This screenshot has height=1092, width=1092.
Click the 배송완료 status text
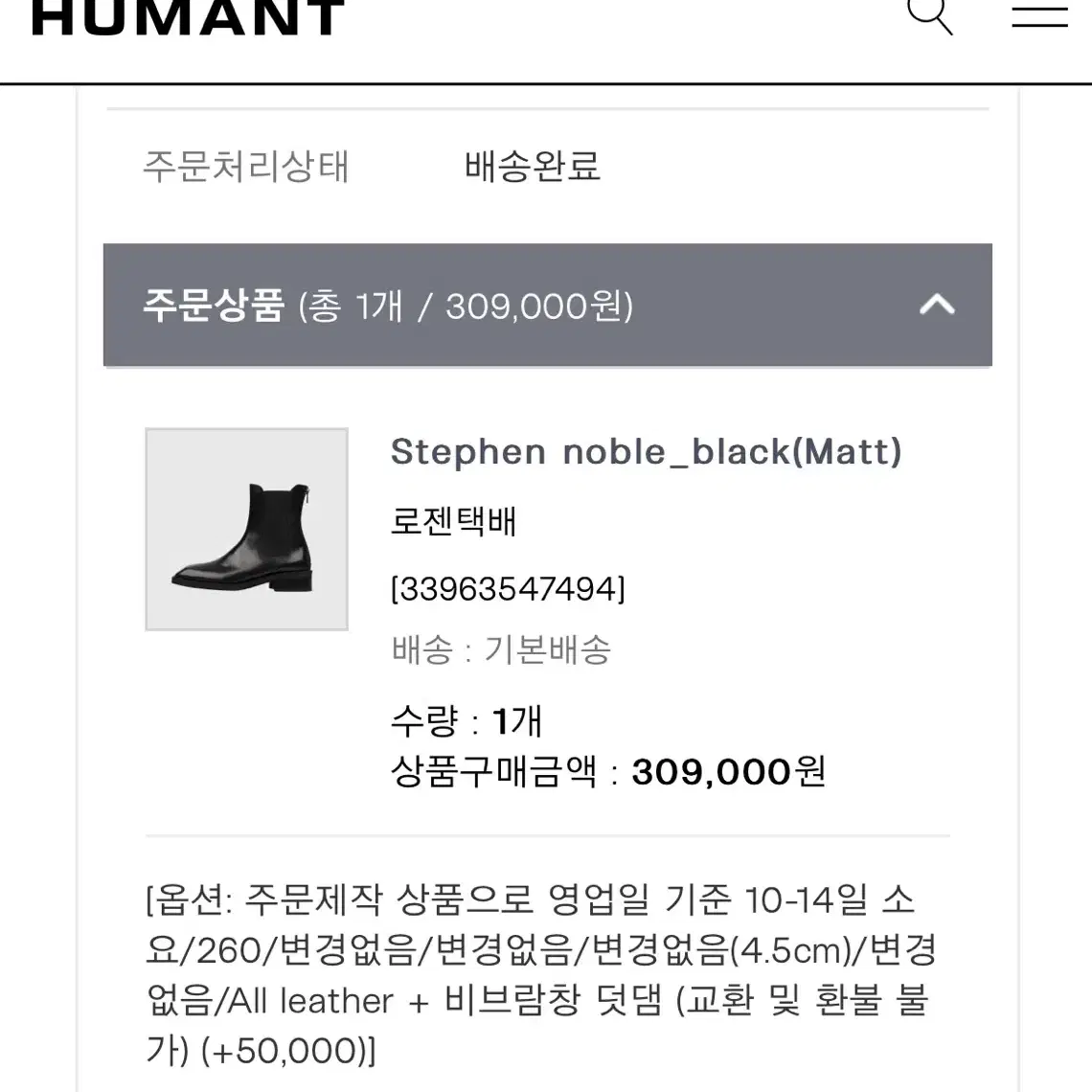(x=532, y=167)
